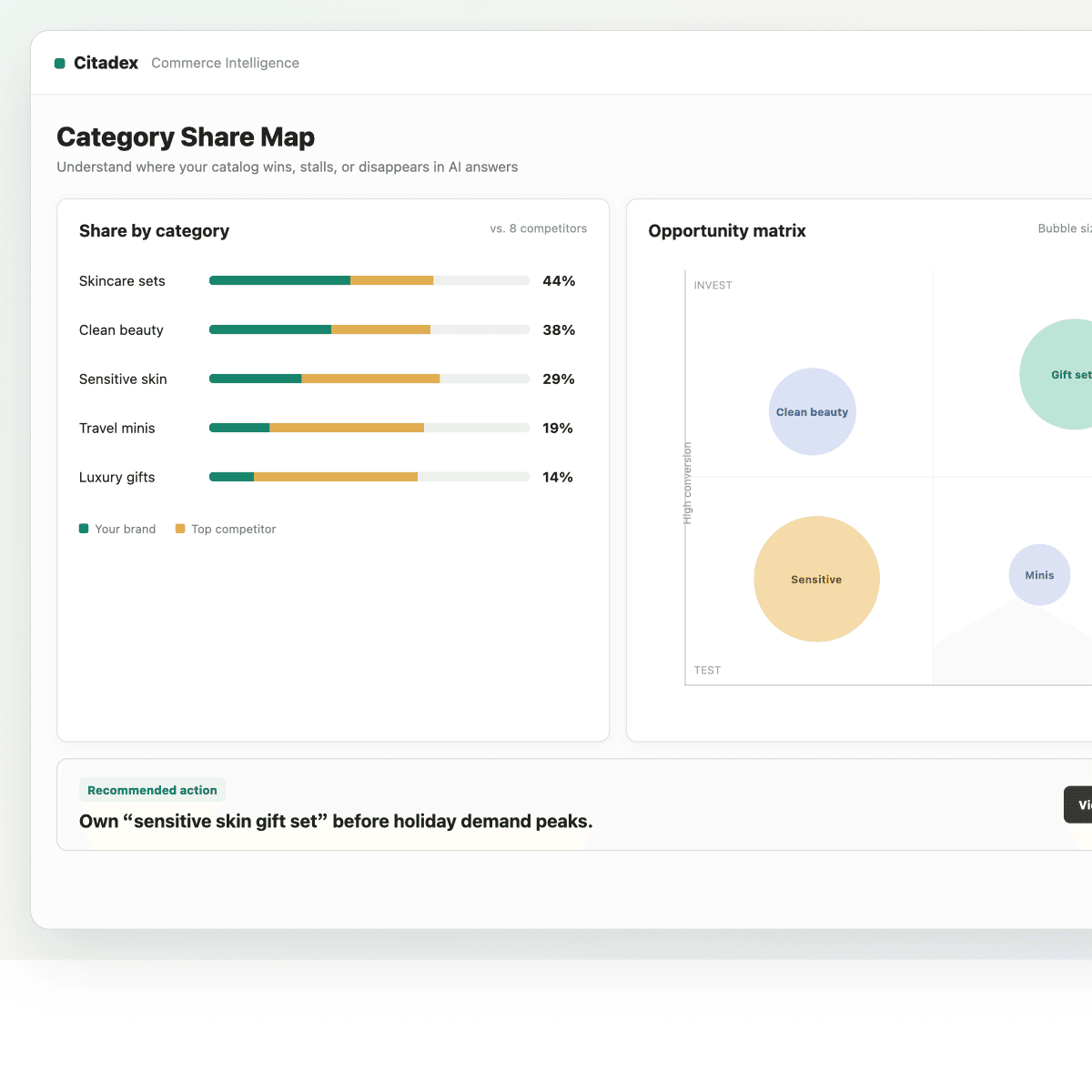Screen dimensions: 1092x1092
Task: Click the Top competitor yellow legend swatch
Action: 180,529
